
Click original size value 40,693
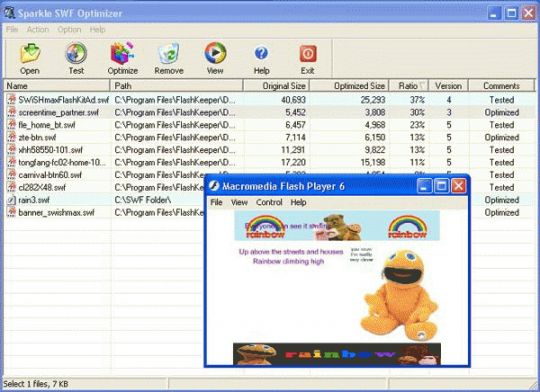293,100
